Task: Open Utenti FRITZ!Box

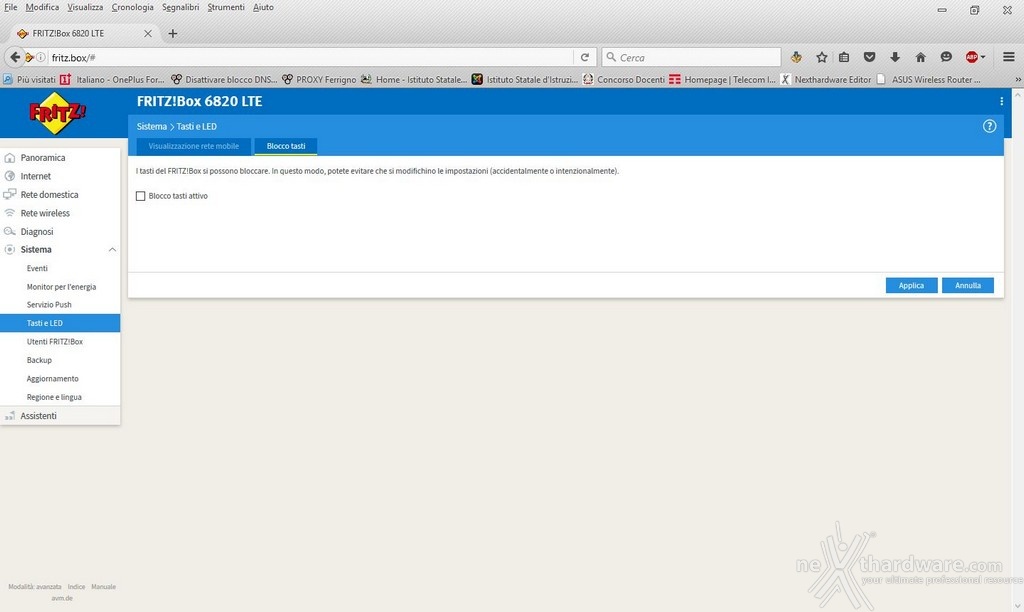Action: coord(55,342)
